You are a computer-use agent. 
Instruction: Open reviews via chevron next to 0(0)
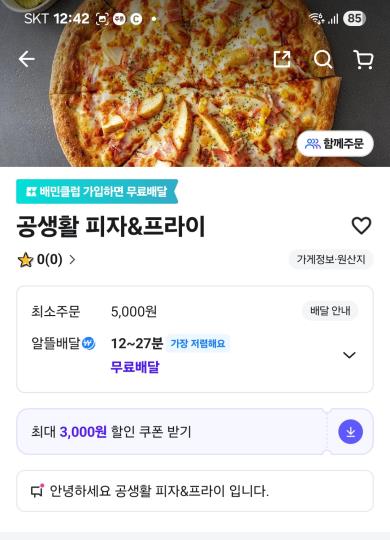pos(72,260)
